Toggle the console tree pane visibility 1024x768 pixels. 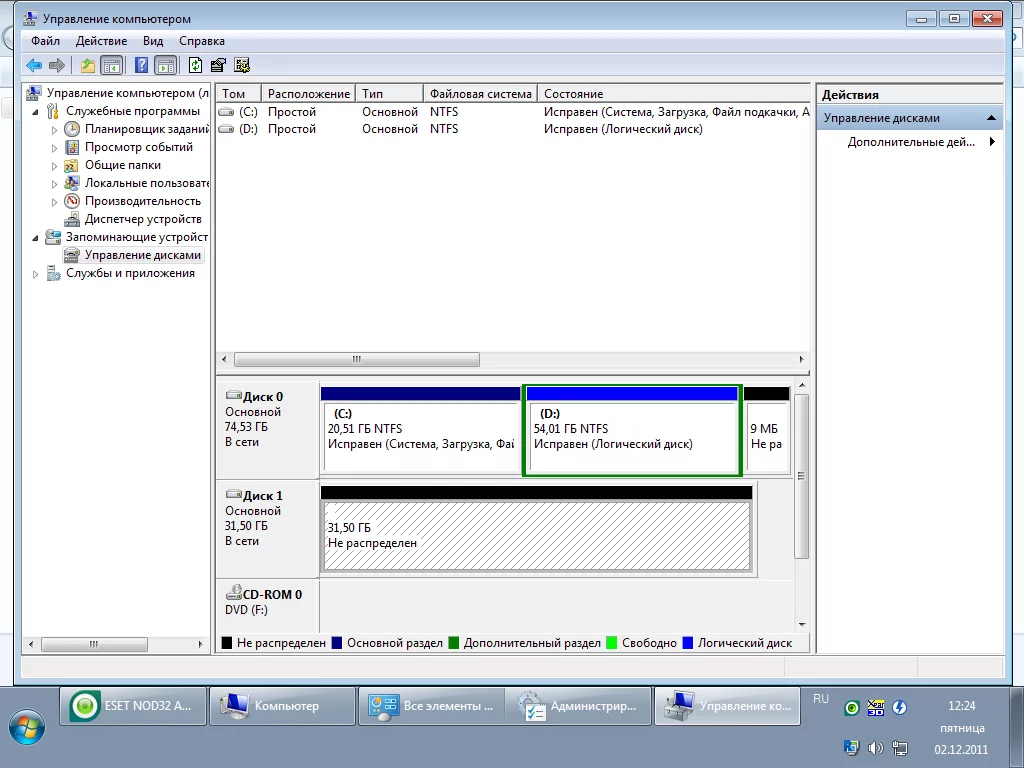coord(113,66)
